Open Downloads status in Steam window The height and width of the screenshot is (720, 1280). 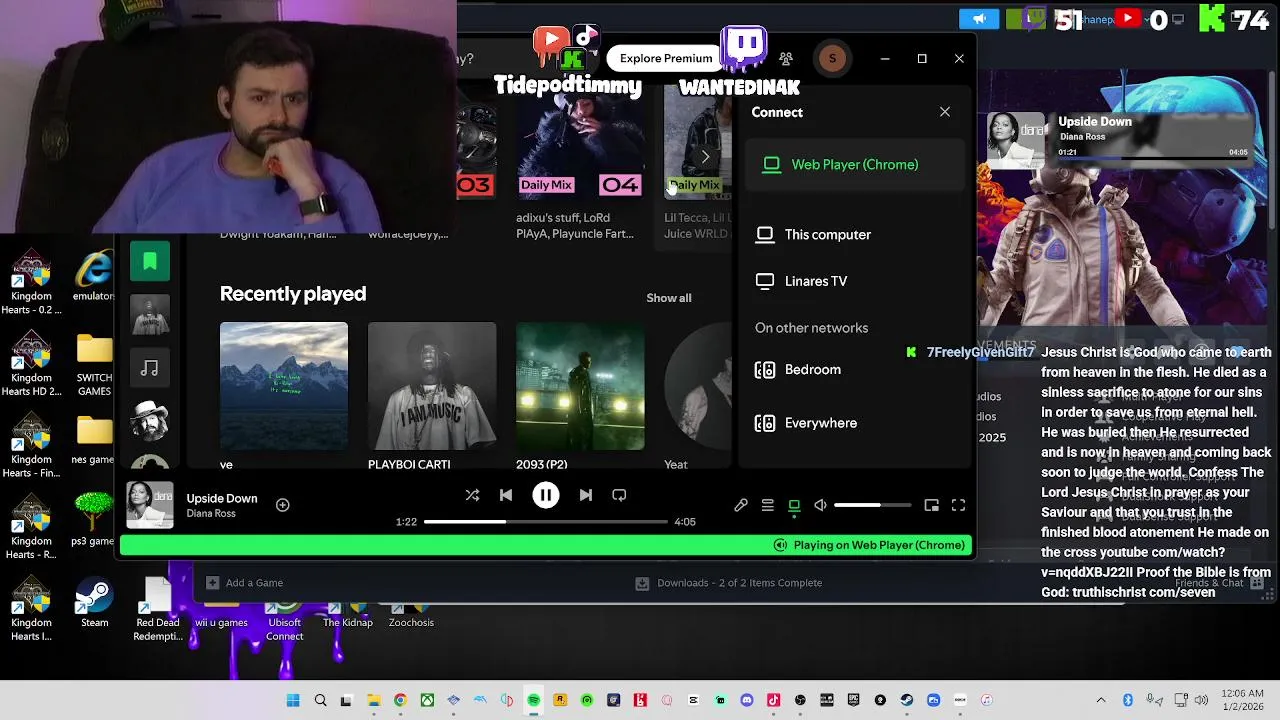730,583
